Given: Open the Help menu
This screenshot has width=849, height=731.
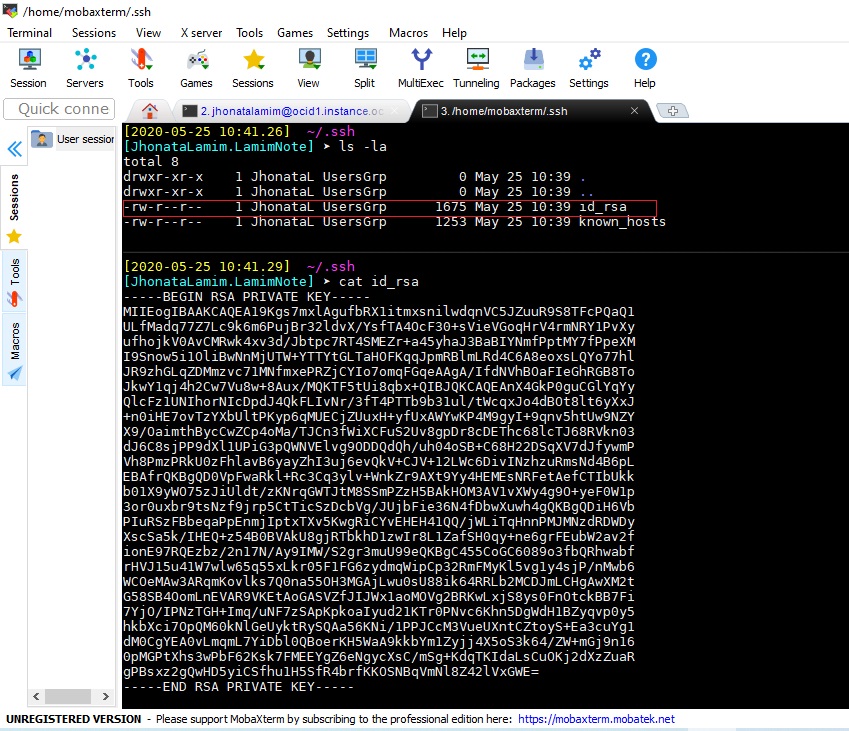Looking at the screenshot, I should pyautogui.click(x=454, y=33).
